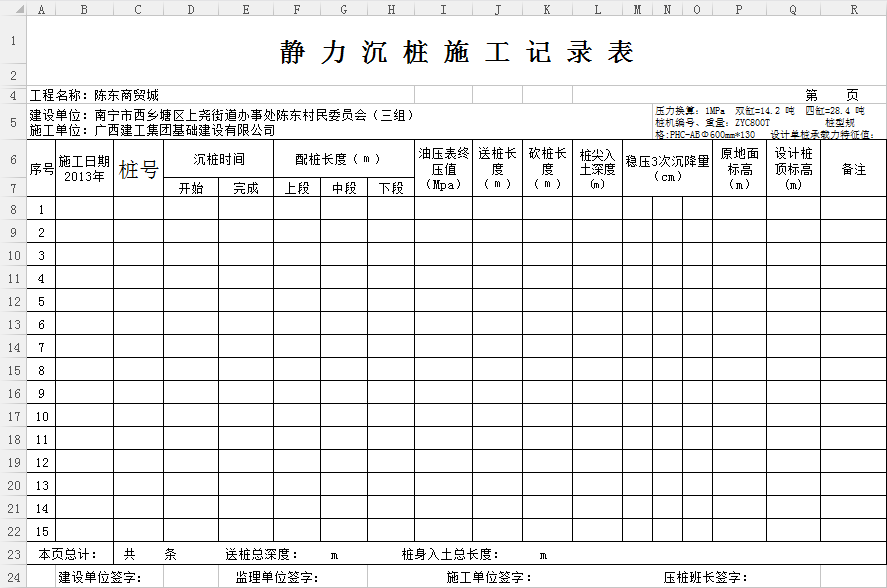Select row header 23
The width and height of the screenshot is (887, 588).
point(13,554)
